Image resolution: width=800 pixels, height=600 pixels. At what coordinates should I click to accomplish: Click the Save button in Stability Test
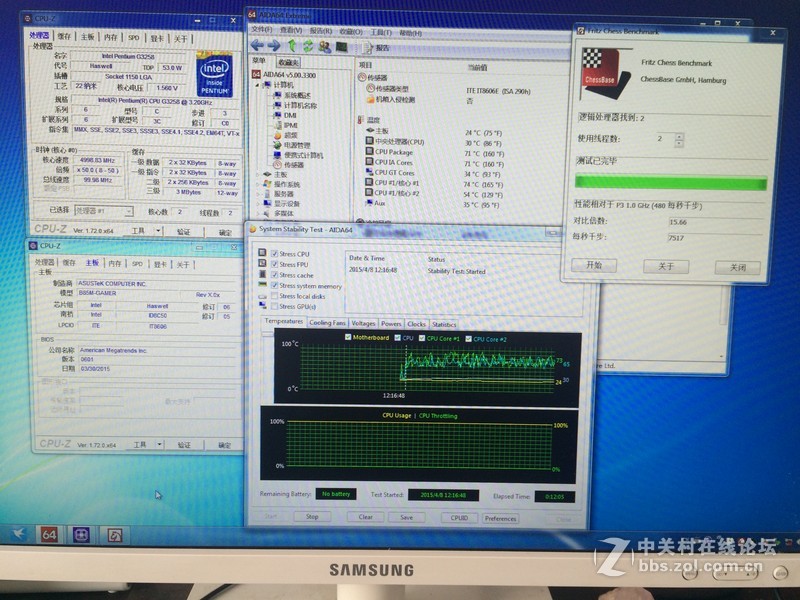point(407,517)
